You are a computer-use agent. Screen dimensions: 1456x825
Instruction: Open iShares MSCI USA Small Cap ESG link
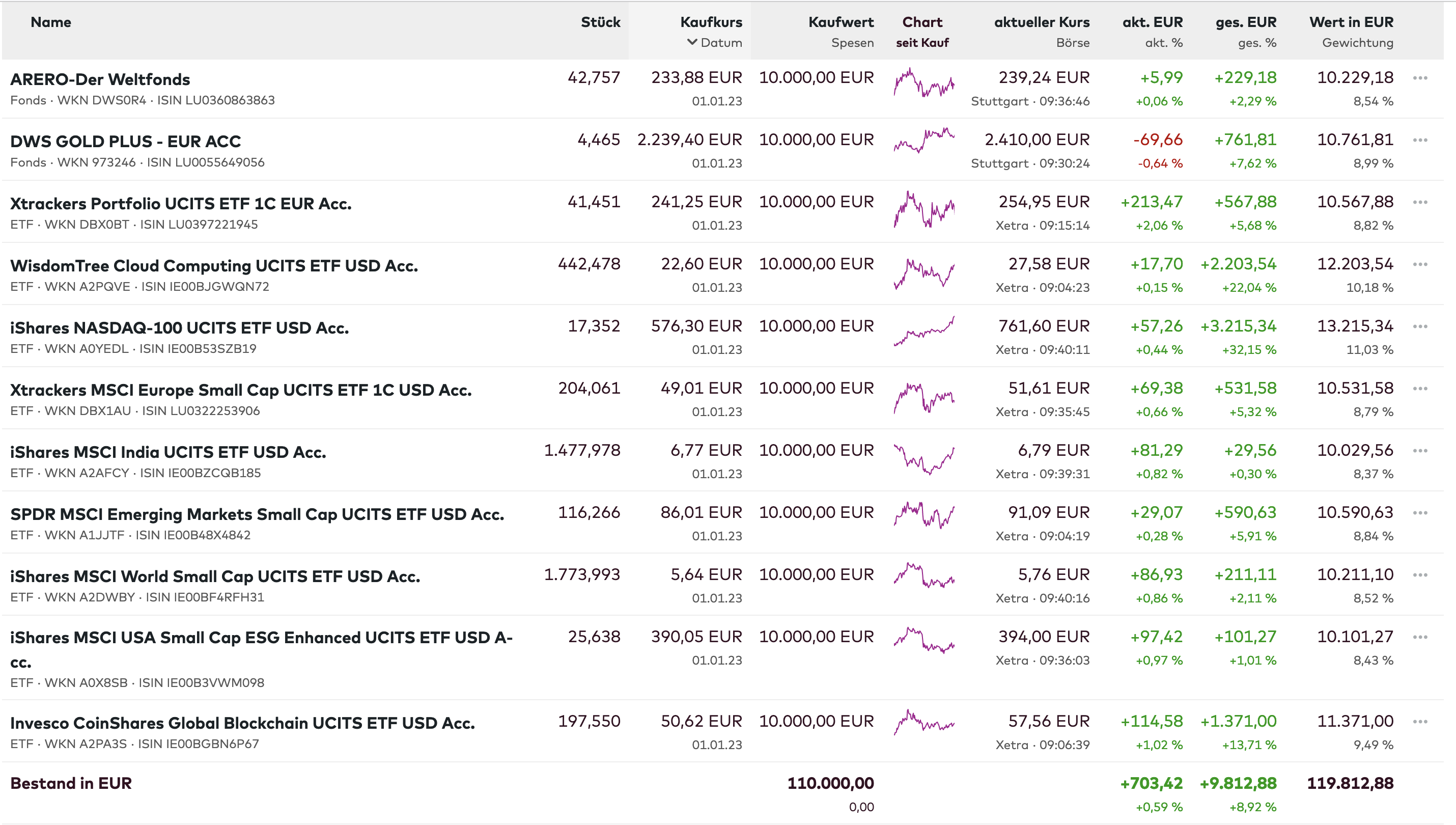click(261, 638)
